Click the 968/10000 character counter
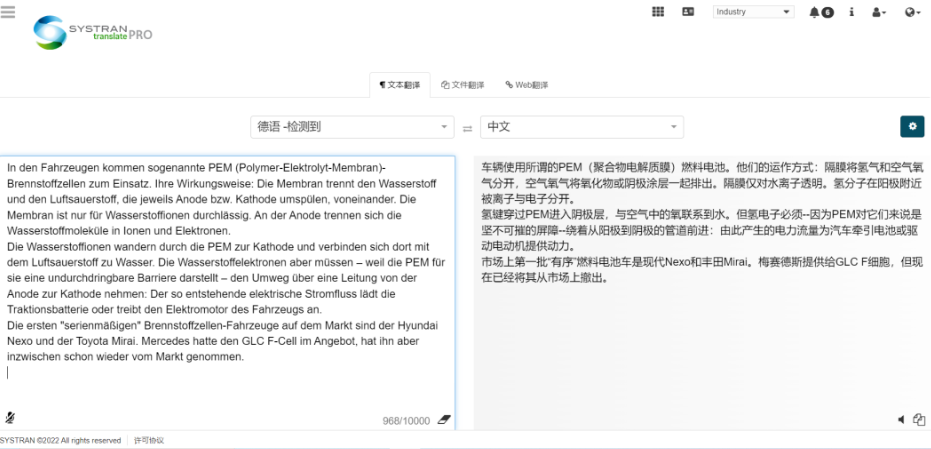 coord(406,421)
